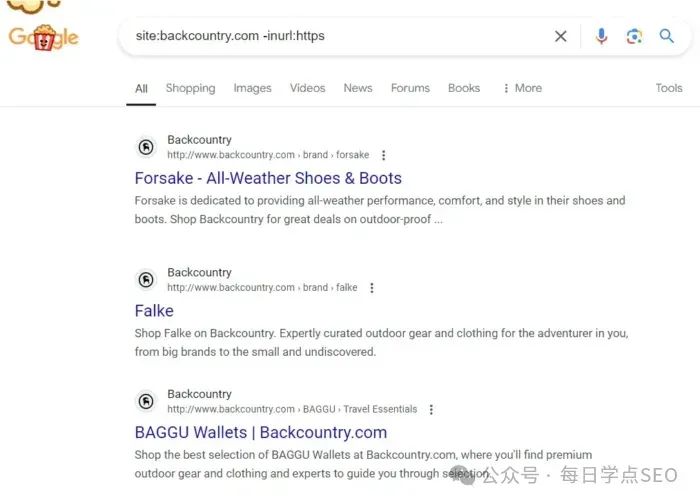Open Forsake - All-Weather Shoes & Boots link
The image size is (700, 503).
click(268, 178)
